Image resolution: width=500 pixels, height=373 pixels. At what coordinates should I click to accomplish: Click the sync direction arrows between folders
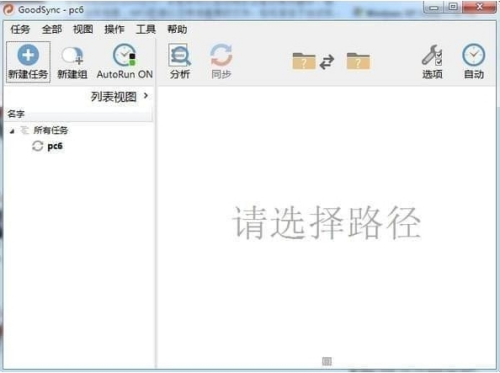click(x=327, y=62)
